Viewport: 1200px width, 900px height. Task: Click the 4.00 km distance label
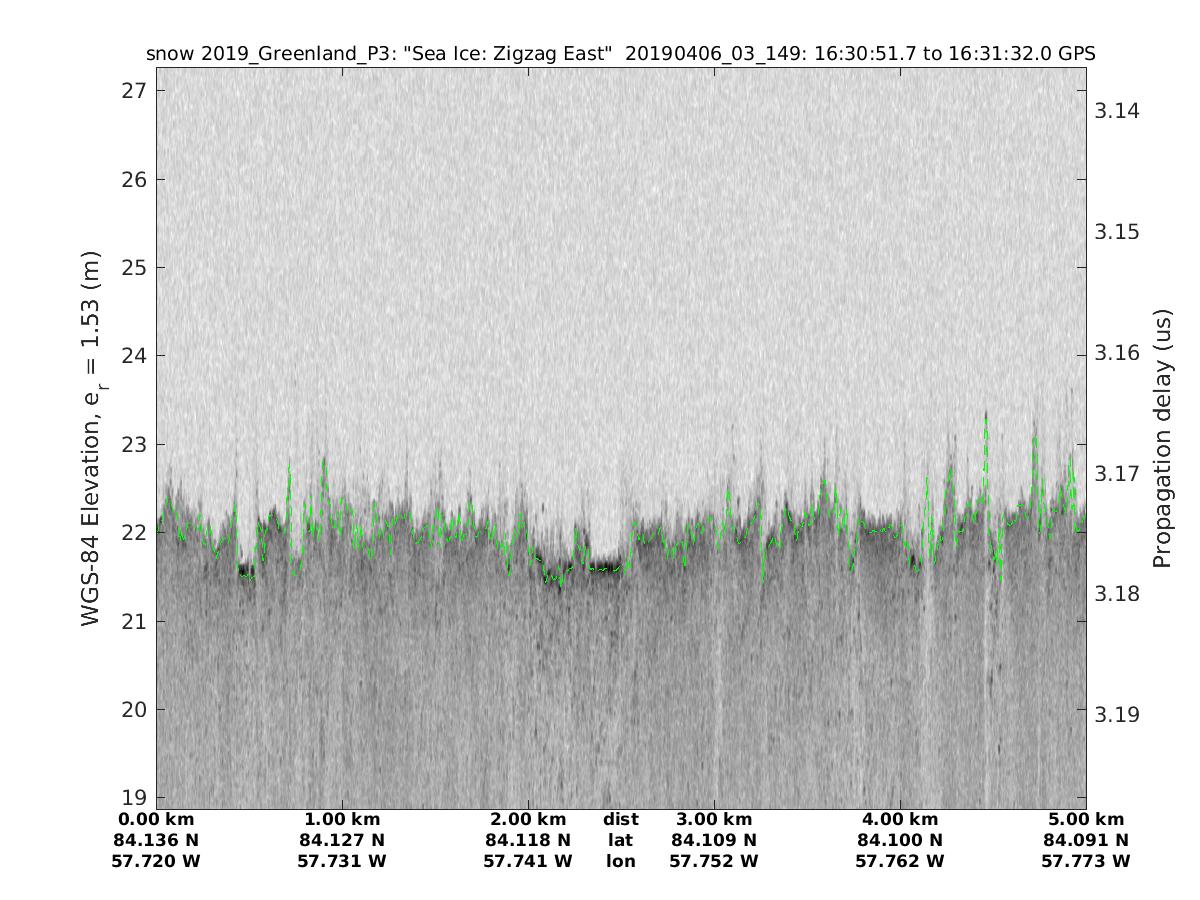[900, 820]
